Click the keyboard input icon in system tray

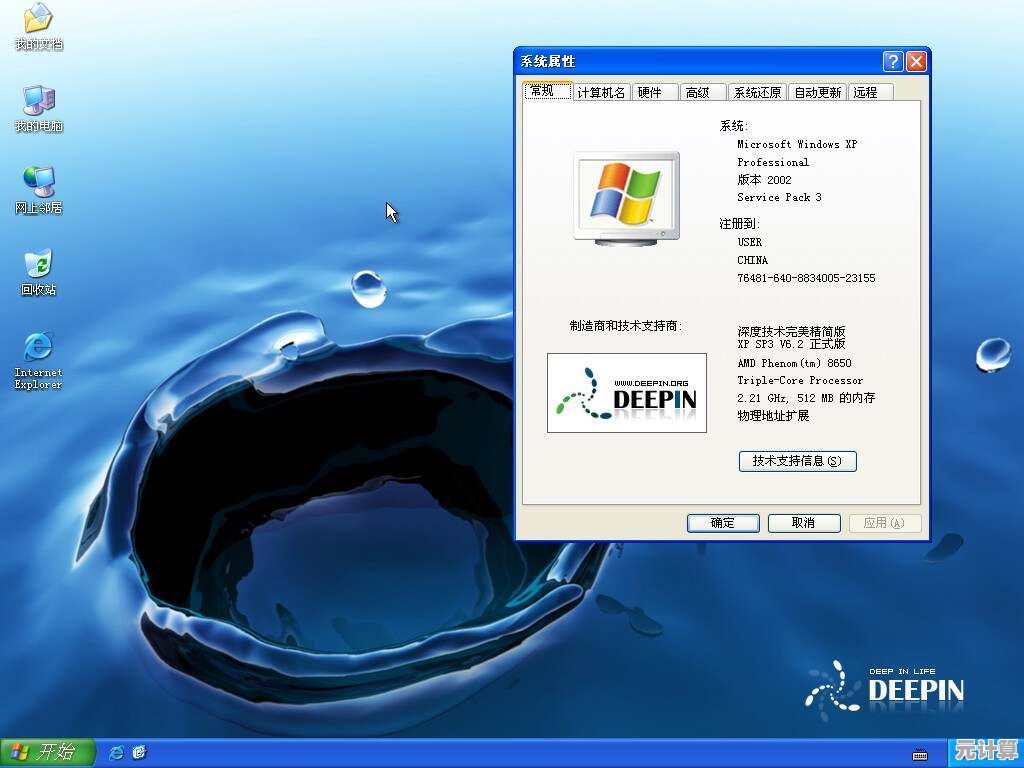click(919, 754)
